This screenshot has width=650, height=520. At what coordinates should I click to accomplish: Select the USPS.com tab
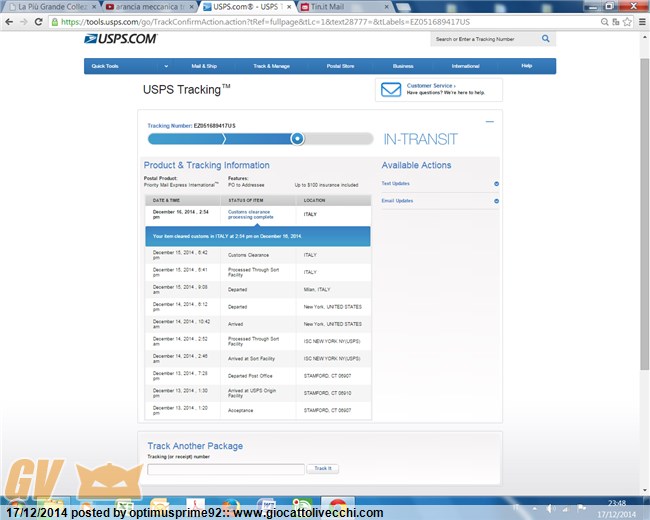click(x=245, y=7)
